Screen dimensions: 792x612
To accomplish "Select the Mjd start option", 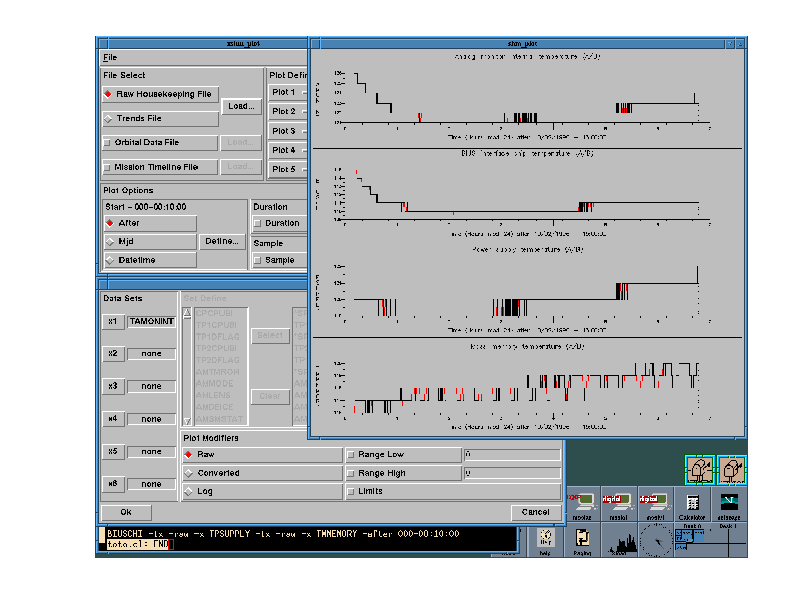I will [x=150, y=242].
